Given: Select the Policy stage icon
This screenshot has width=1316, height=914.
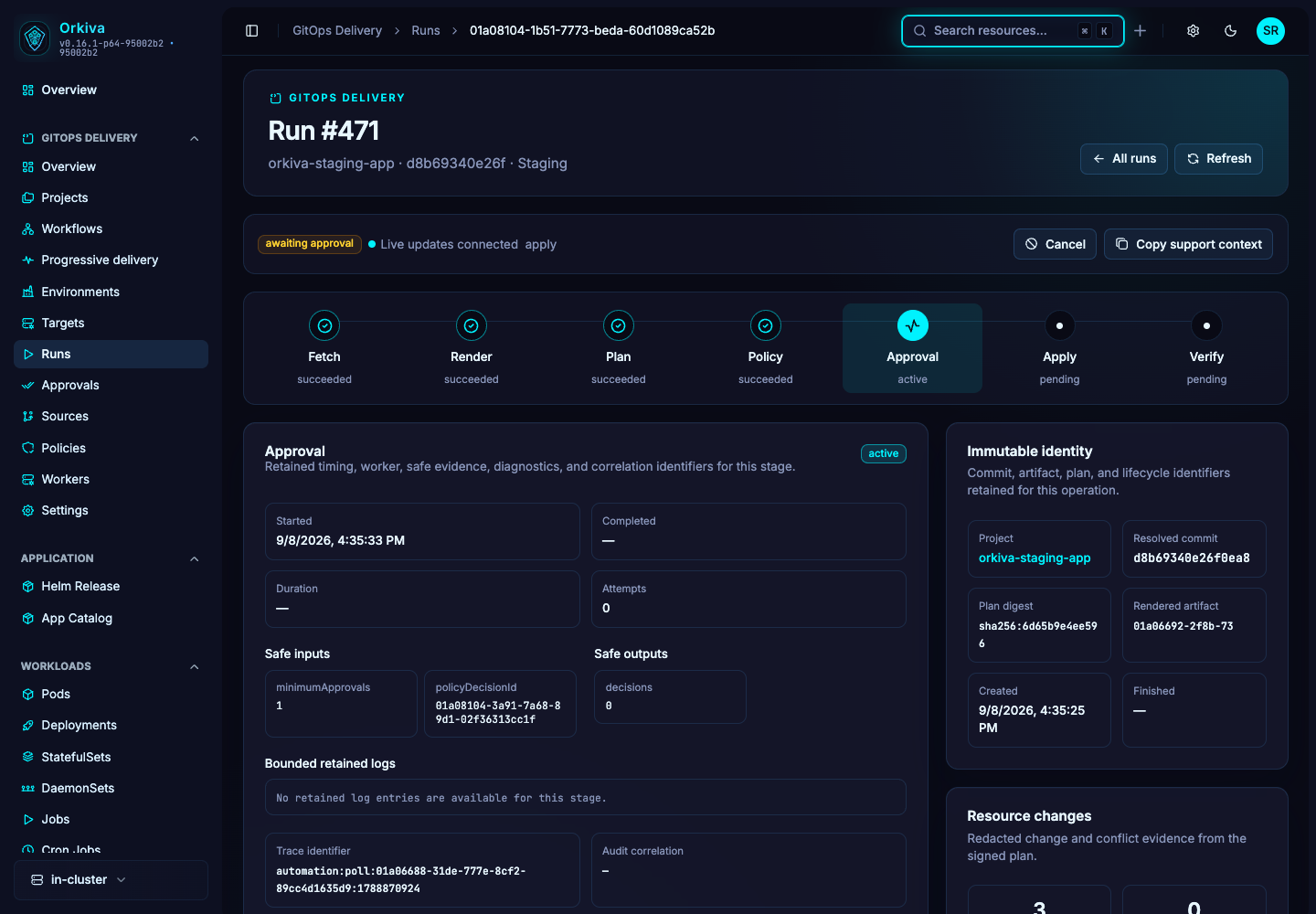Looking at the screenshot, I should (x=766, y=325).
